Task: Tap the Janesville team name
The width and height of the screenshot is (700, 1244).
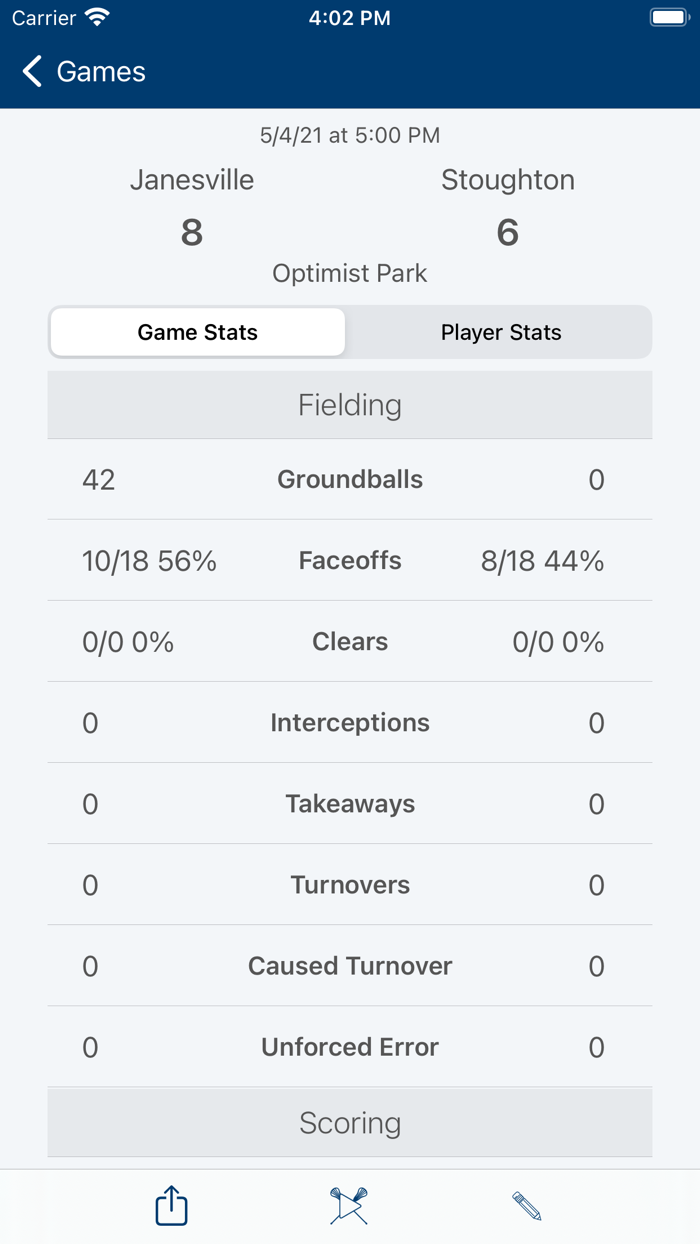Action: [x=192, y=180]
